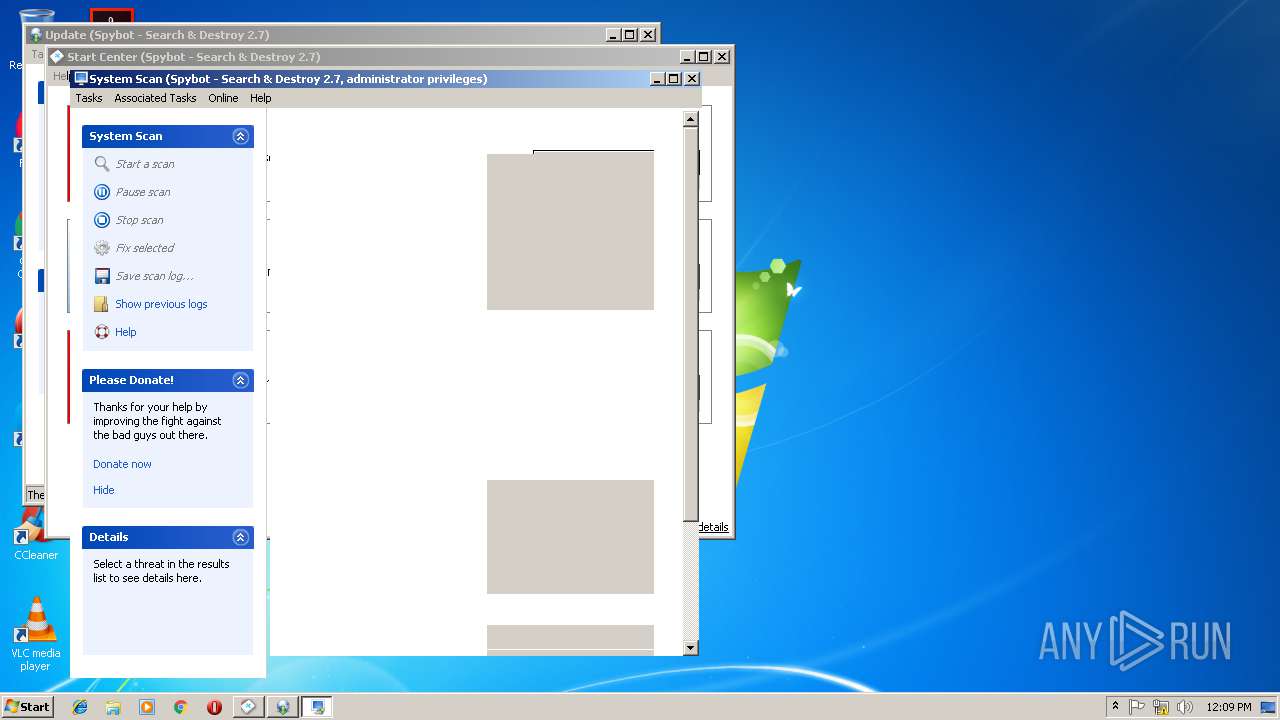Click the Please Donate! header title
The height and width of the screenshot is (720, 1280).
point(131,380)
